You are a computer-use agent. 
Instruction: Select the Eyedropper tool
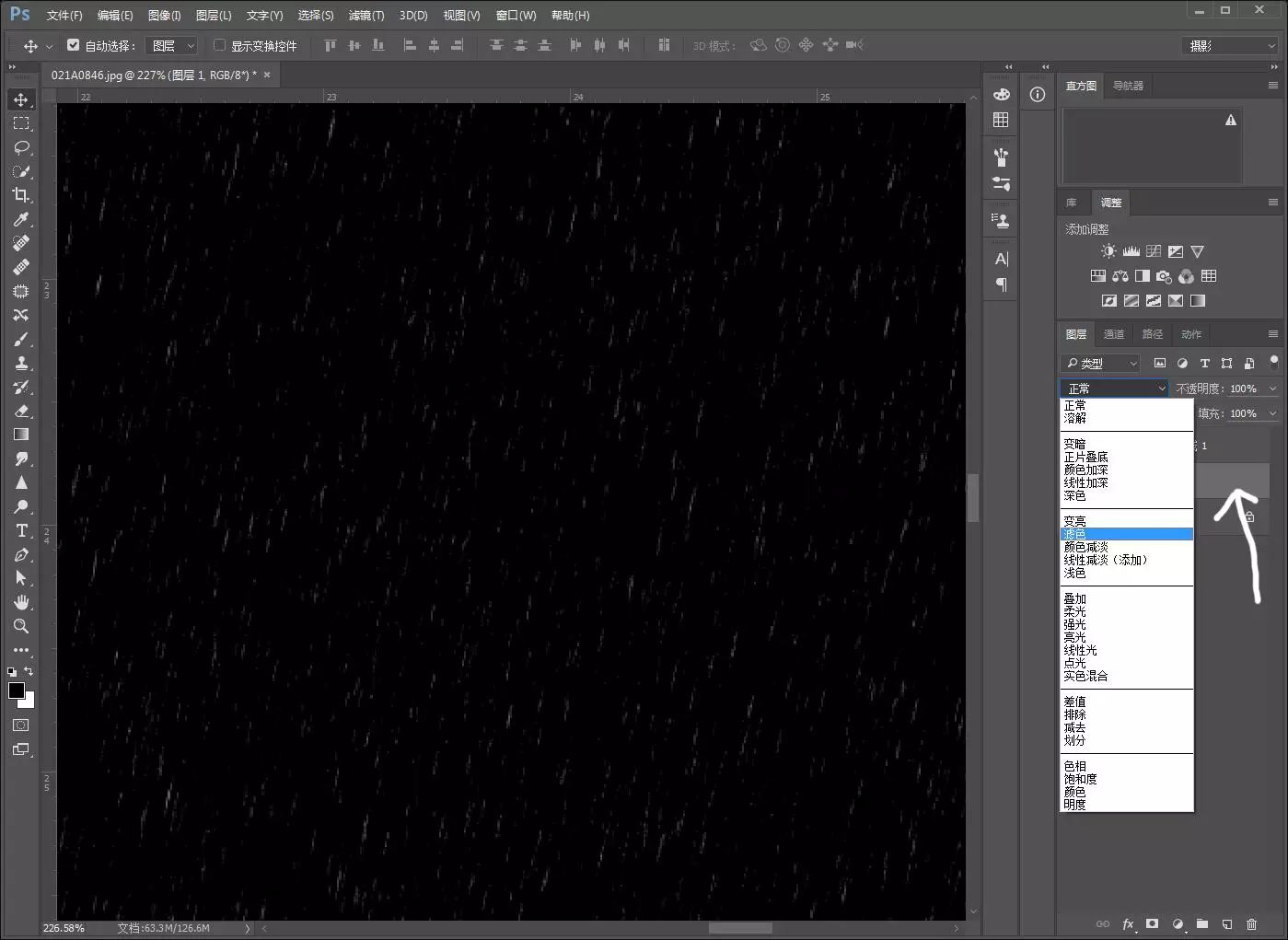pyautogui.click(x=21, y=219)
